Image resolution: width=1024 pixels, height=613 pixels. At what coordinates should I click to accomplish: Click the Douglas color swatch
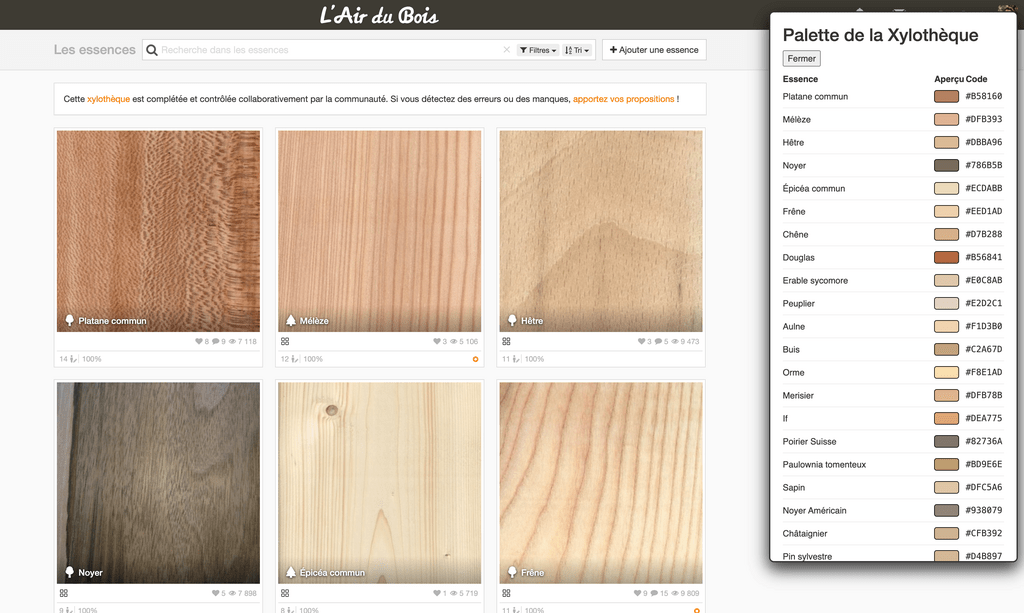tap(946, 258)
